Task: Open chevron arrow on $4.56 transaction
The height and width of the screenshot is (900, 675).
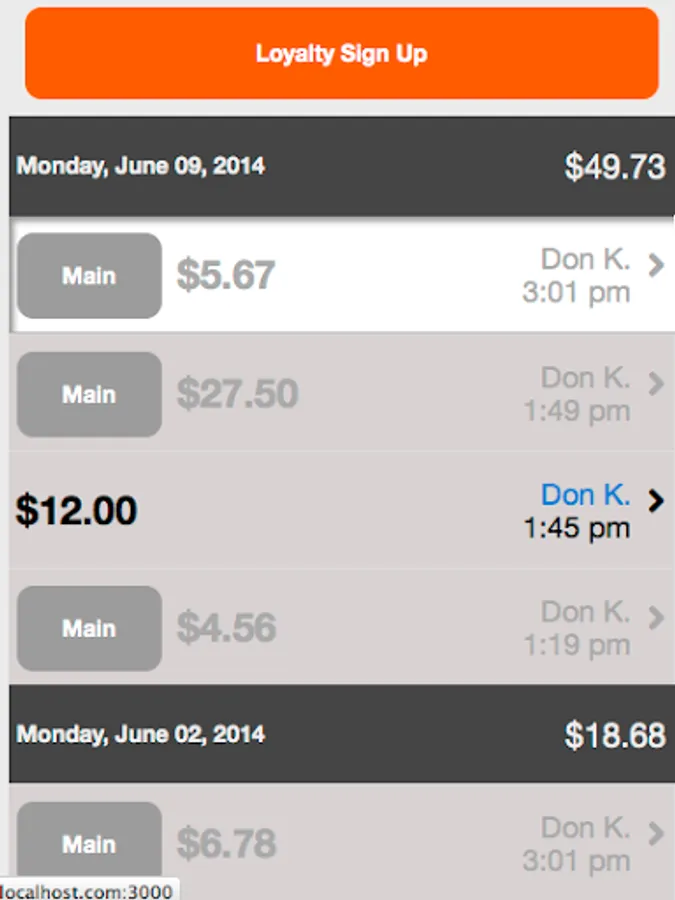Action: pos(656,618)
